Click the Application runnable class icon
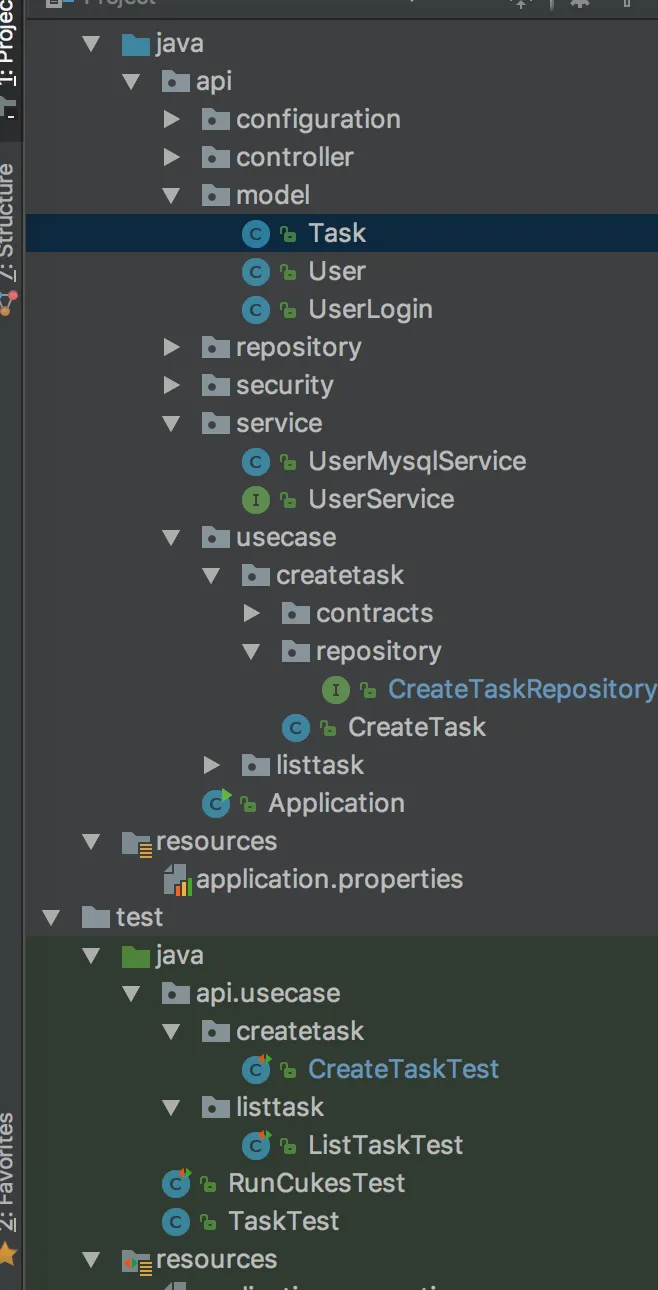The width and height of the screenshot is (658, 1290). [216, 803]
